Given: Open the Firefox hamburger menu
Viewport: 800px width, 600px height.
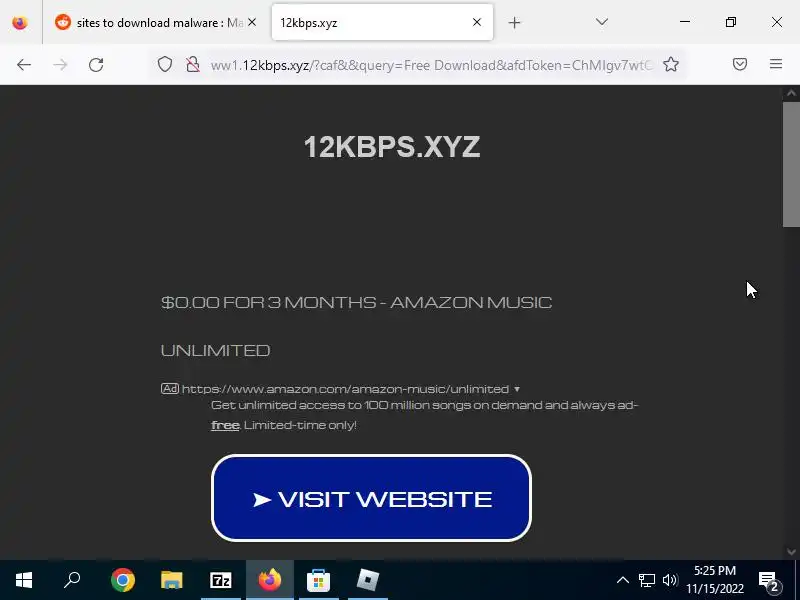Looking at the screenshot, I should tap(776, 64).
